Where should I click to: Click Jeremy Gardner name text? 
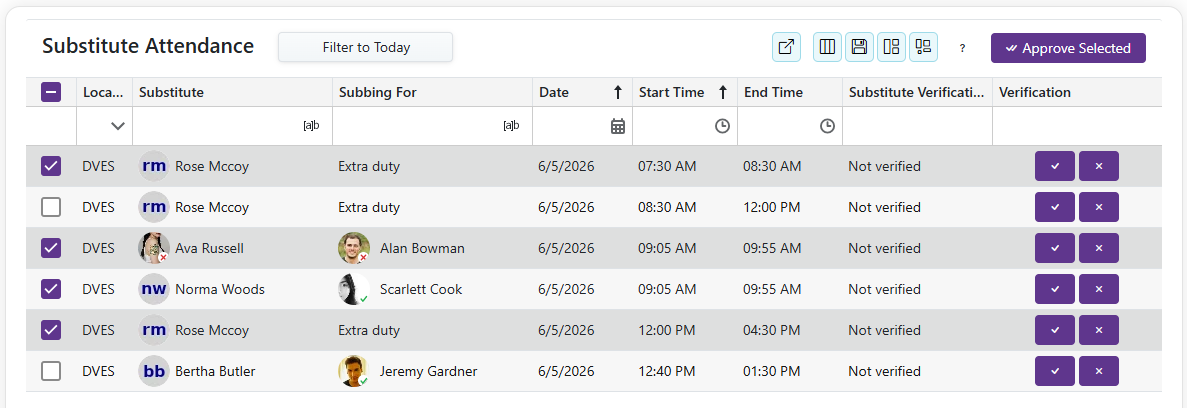click(x=428, y=372)
